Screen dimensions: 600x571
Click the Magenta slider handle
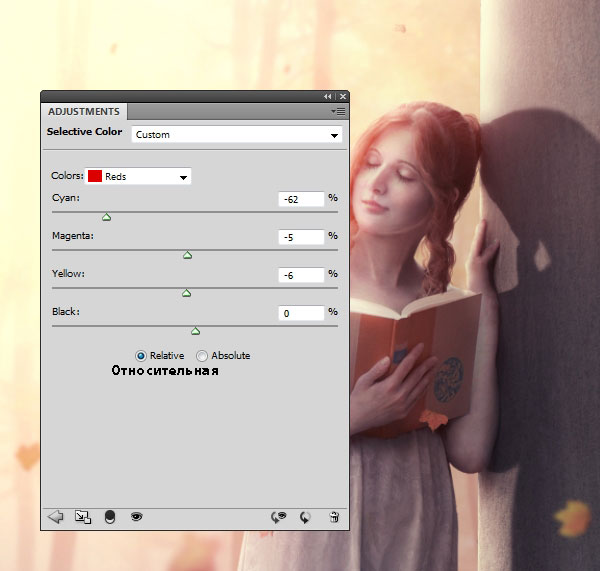coord(187,255)
